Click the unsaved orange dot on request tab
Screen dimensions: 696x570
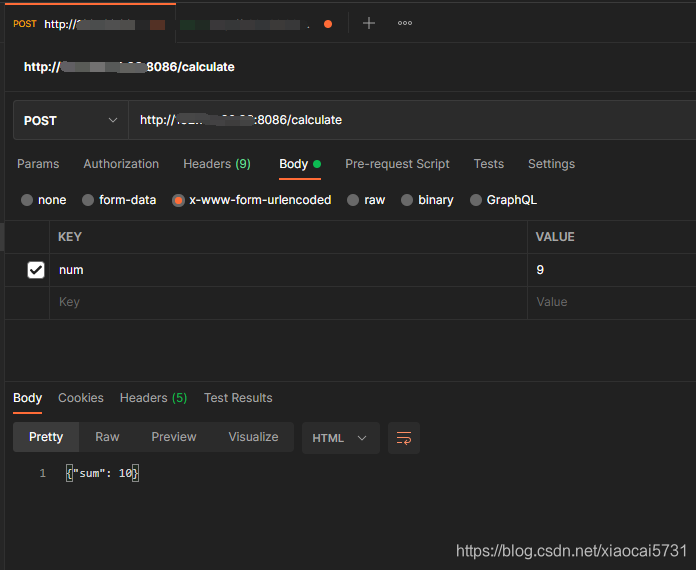click(328, 24)
